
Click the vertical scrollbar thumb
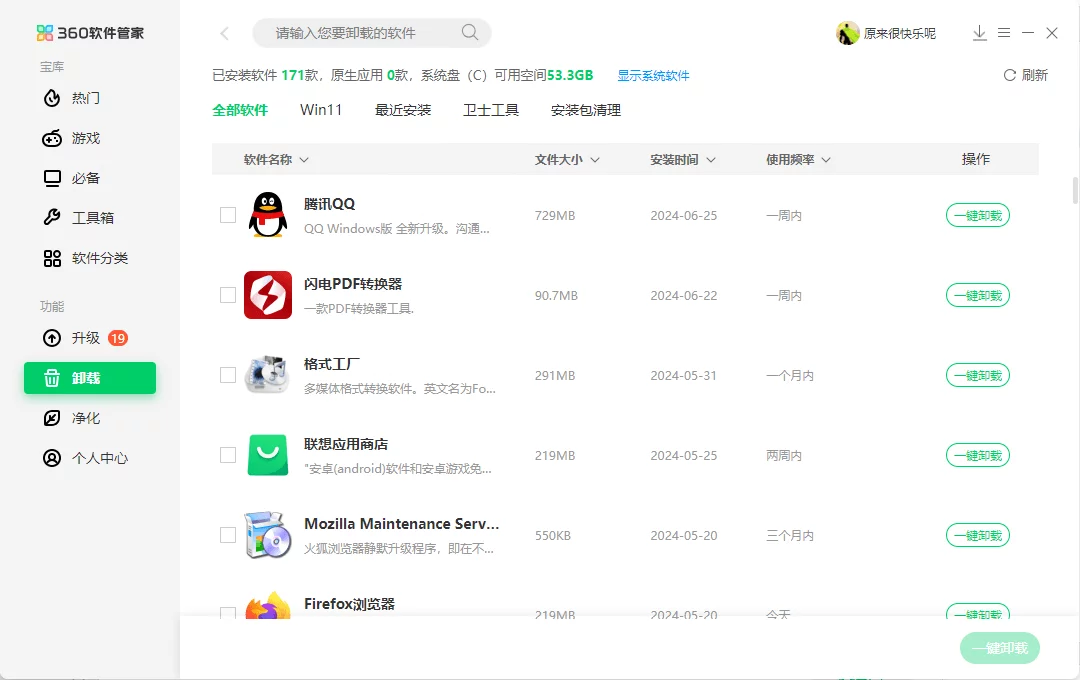pyautogui.click(x=1075, y=190)
